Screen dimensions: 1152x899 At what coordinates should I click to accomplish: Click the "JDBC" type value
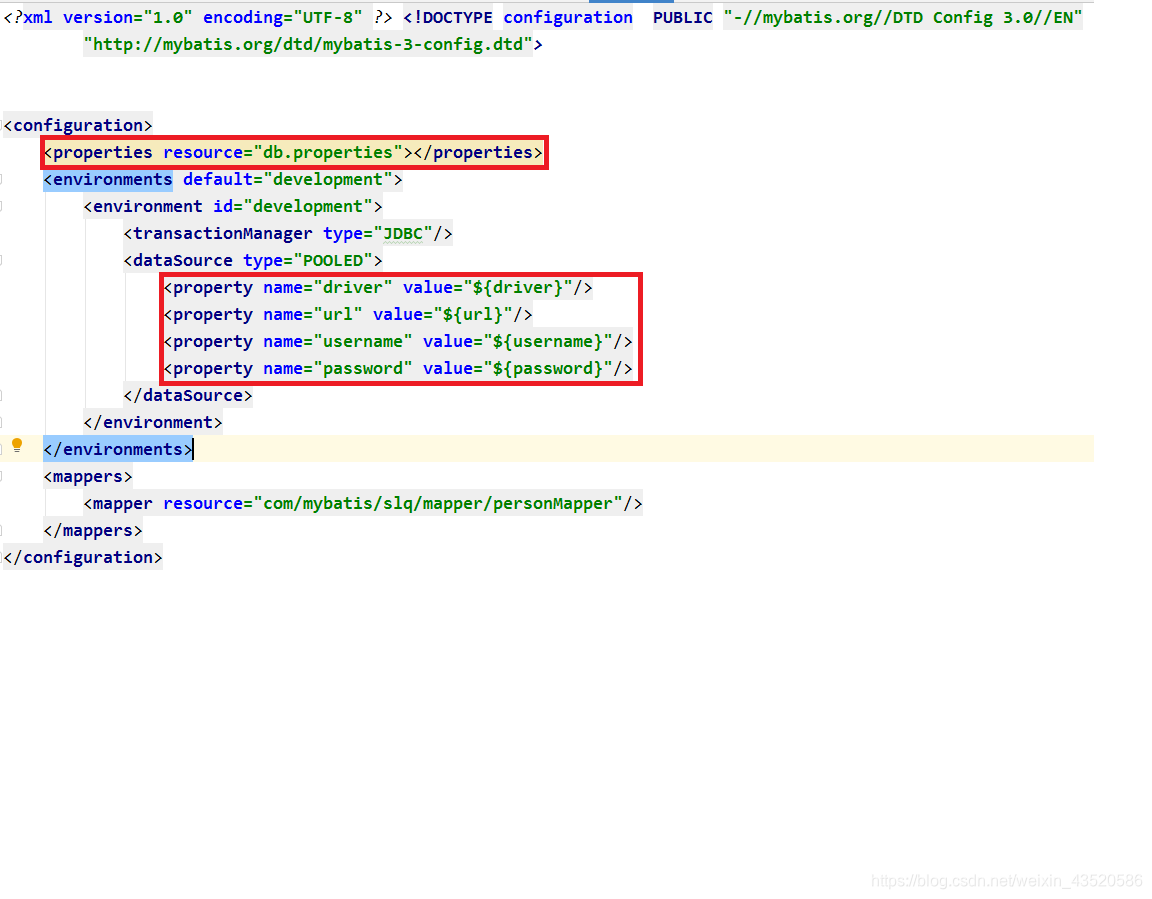pyautogui.click(x=403, y=234)
